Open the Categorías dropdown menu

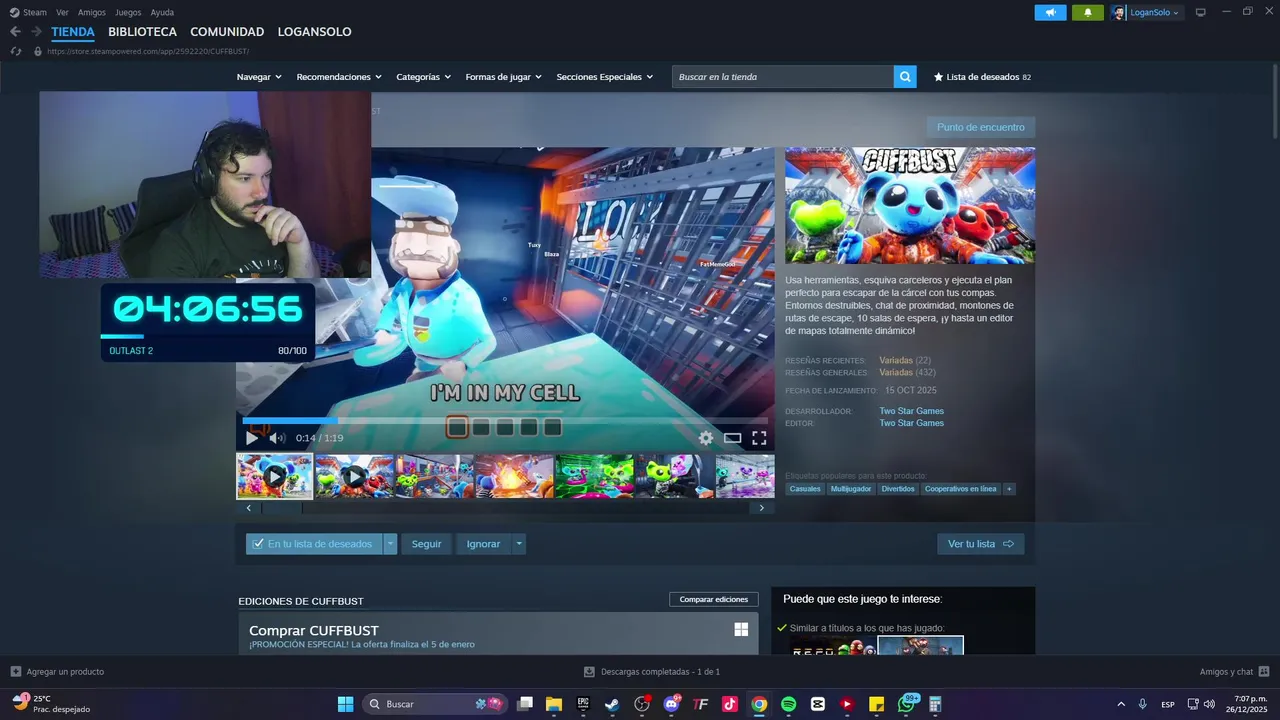click(423, 77)
